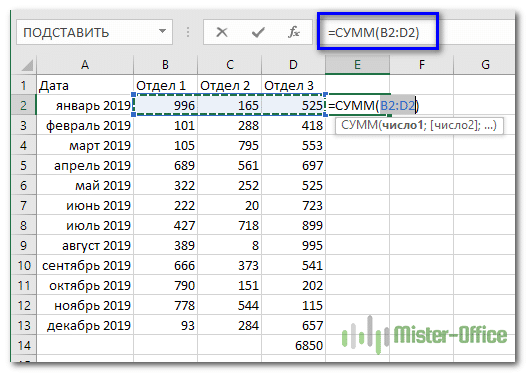Click header cell Отдел 3
This screenshot has height=373, width=526.
(293, 85)
